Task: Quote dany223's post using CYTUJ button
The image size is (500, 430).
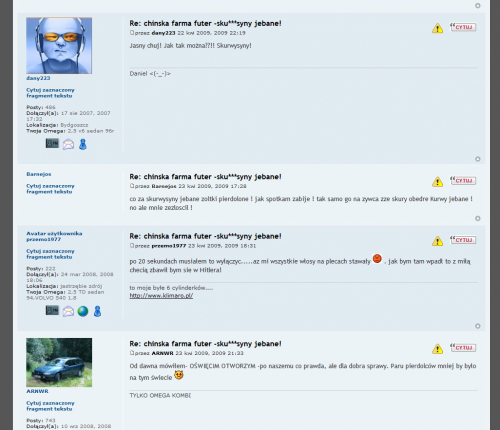Action: click(x=463, y=27)
